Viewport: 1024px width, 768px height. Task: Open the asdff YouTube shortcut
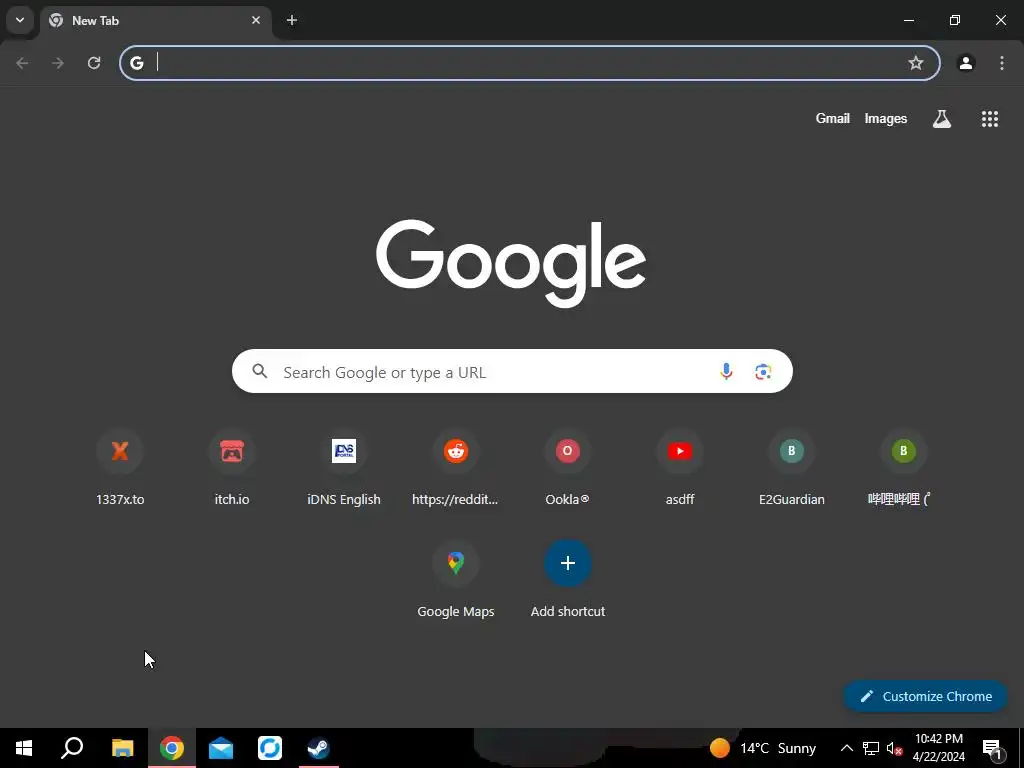(680, 468)
